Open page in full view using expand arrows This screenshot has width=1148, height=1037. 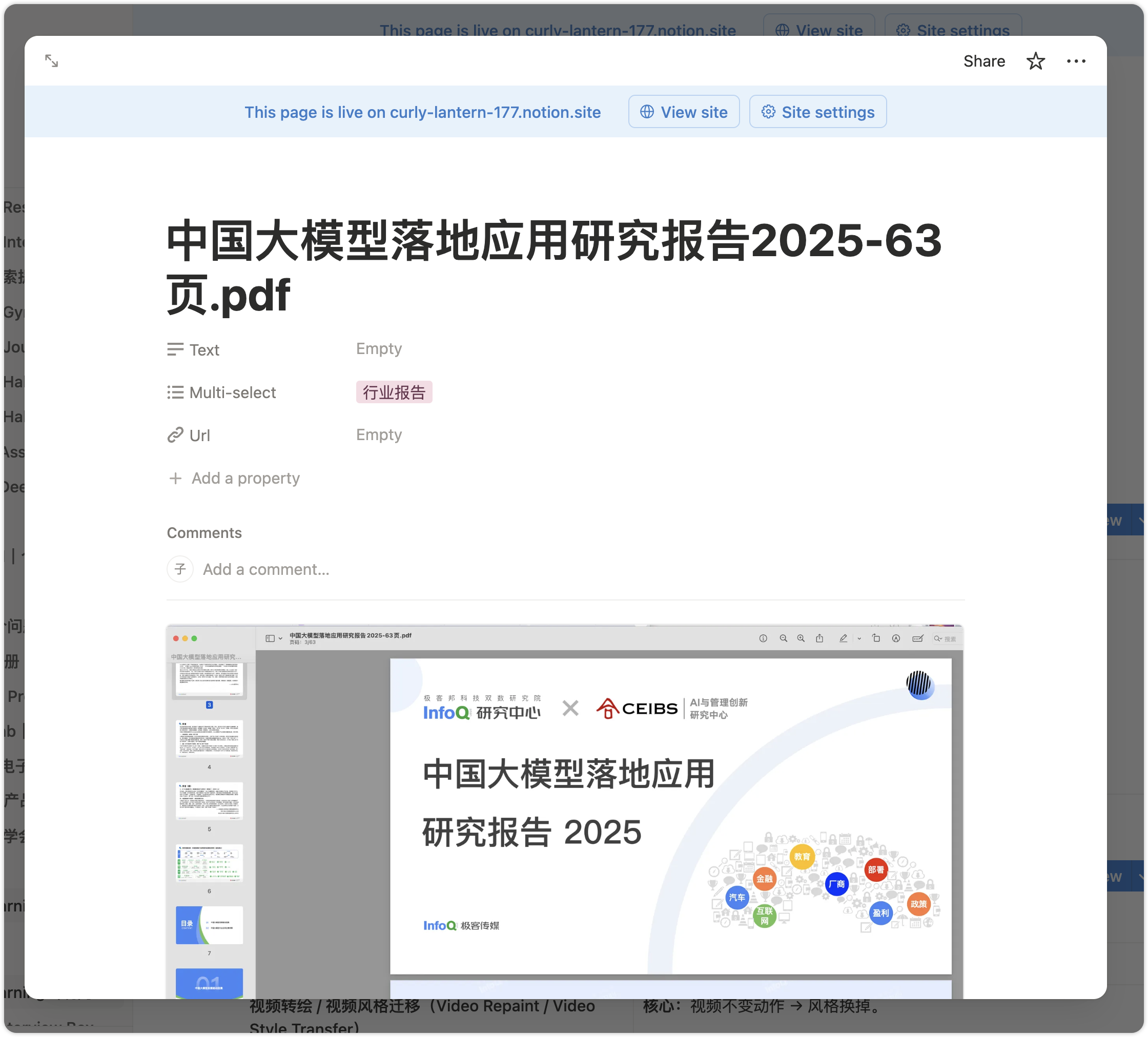click(x=51, y=61)
